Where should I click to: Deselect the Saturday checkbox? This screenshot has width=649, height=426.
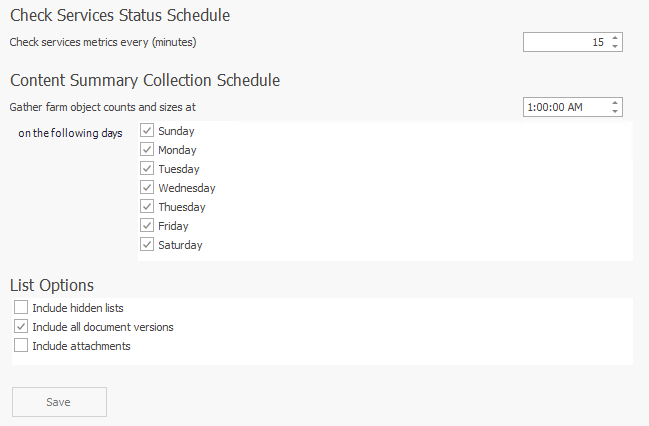(147, 245)
